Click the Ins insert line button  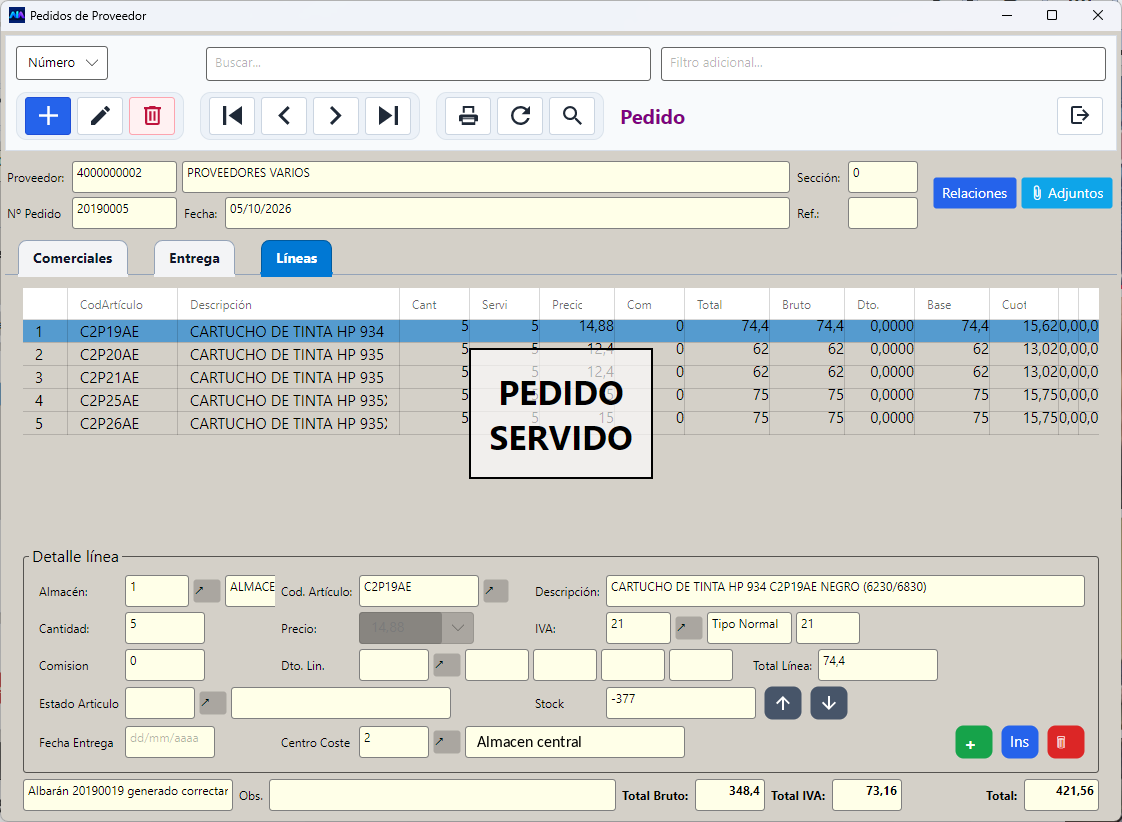[x=1020, y=742]
